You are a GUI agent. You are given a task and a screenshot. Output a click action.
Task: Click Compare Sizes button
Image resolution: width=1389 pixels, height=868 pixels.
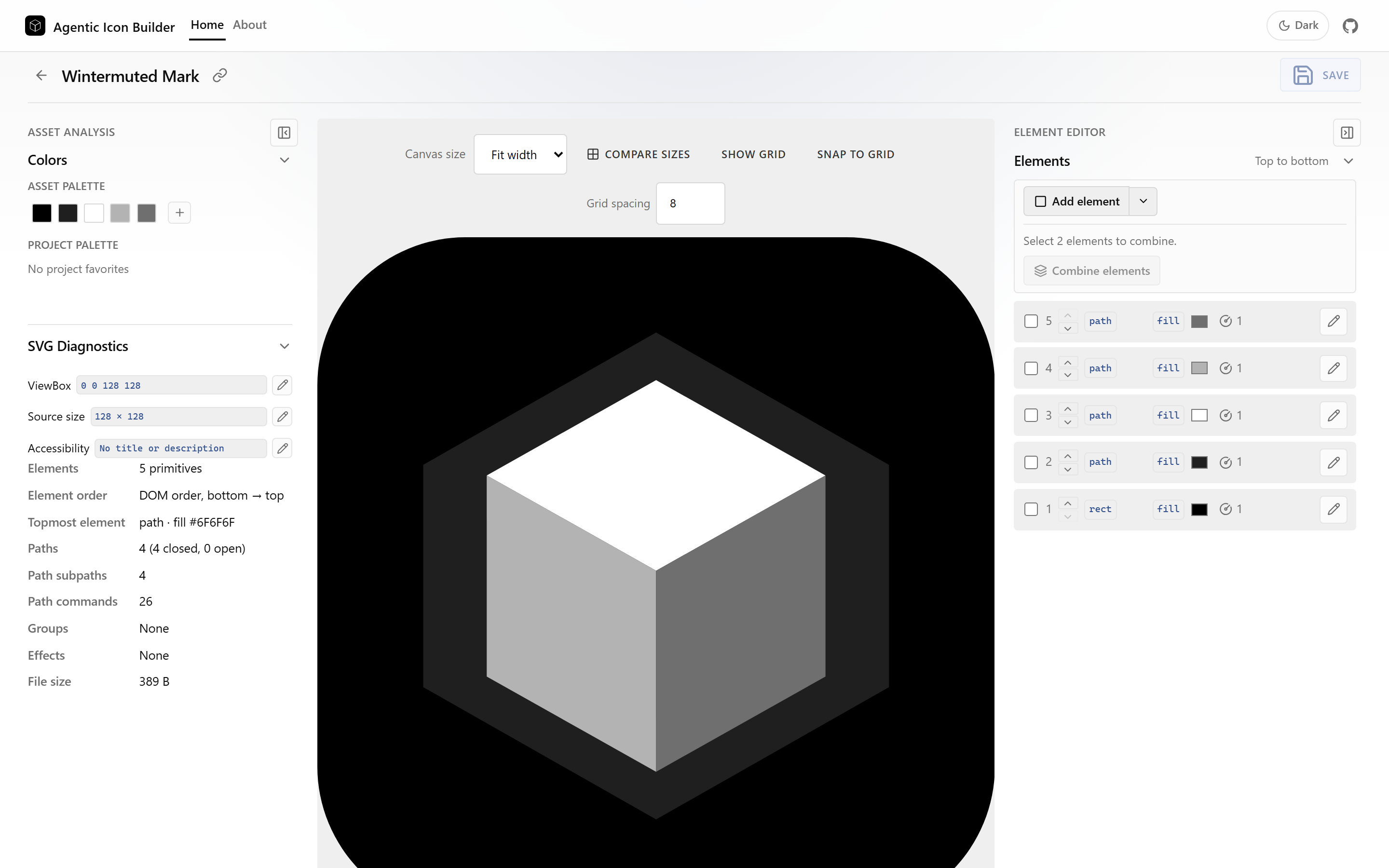point(638,154)
